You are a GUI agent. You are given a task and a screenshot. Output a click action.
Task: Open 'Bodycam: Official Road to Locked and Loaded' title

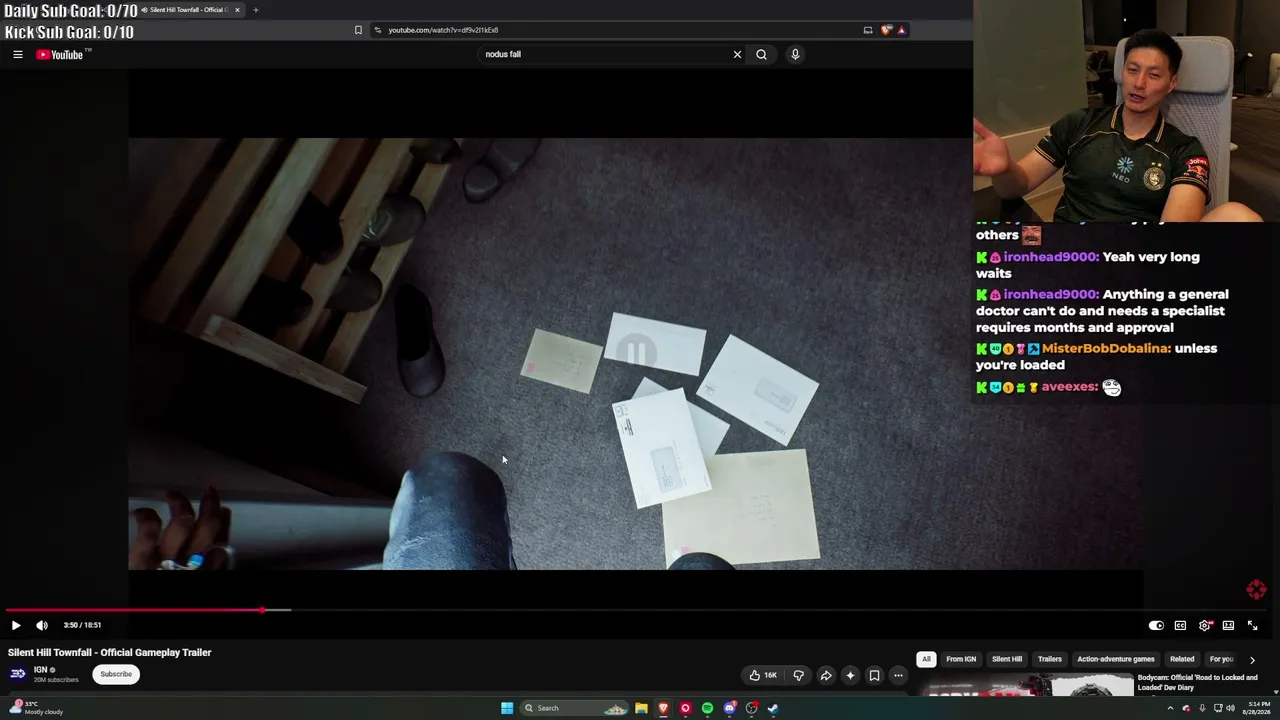pyautogui.click(x=1197, y=682)
